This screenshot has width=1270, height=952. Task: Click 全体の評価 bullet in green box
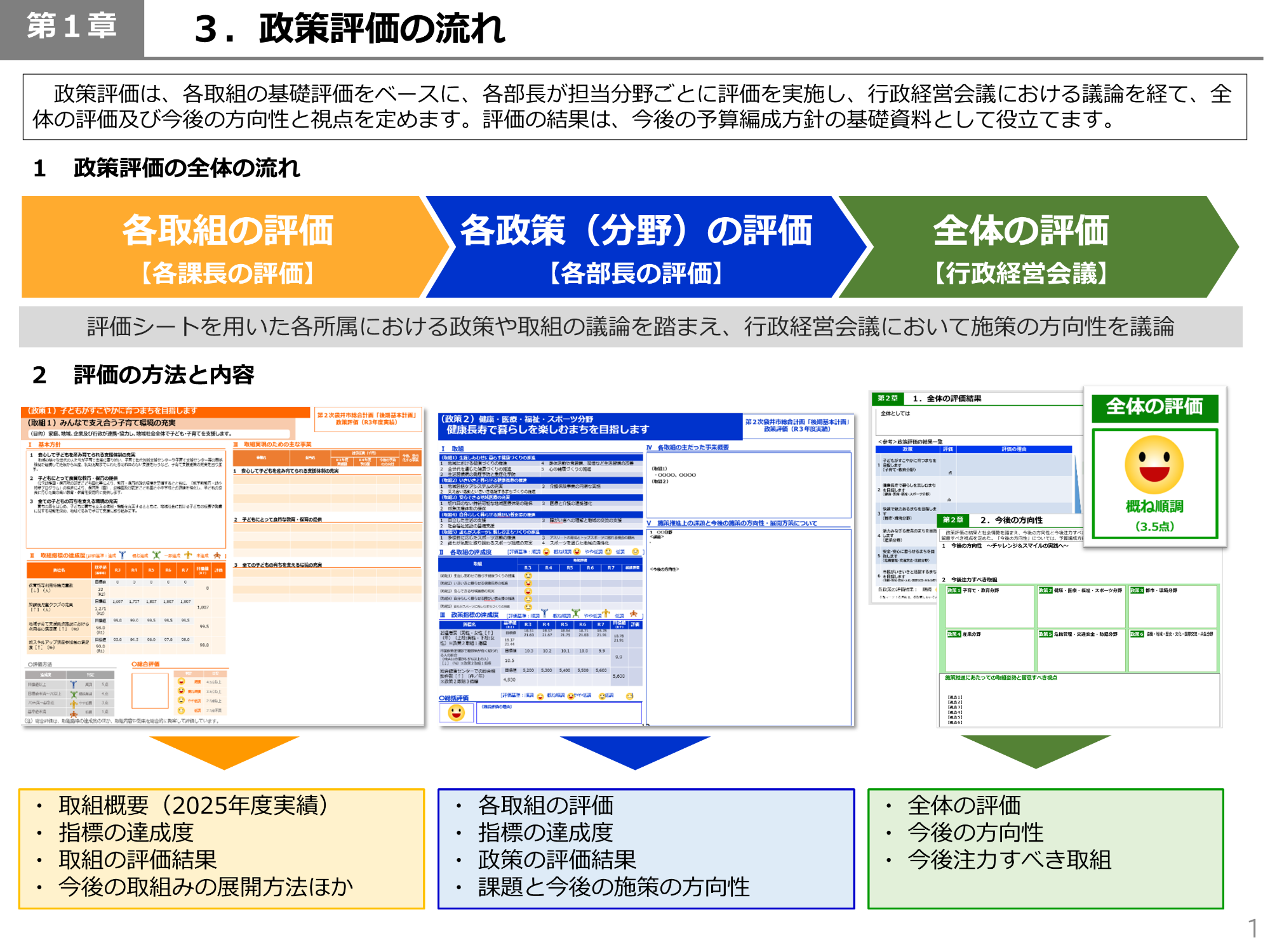point(964,805)
